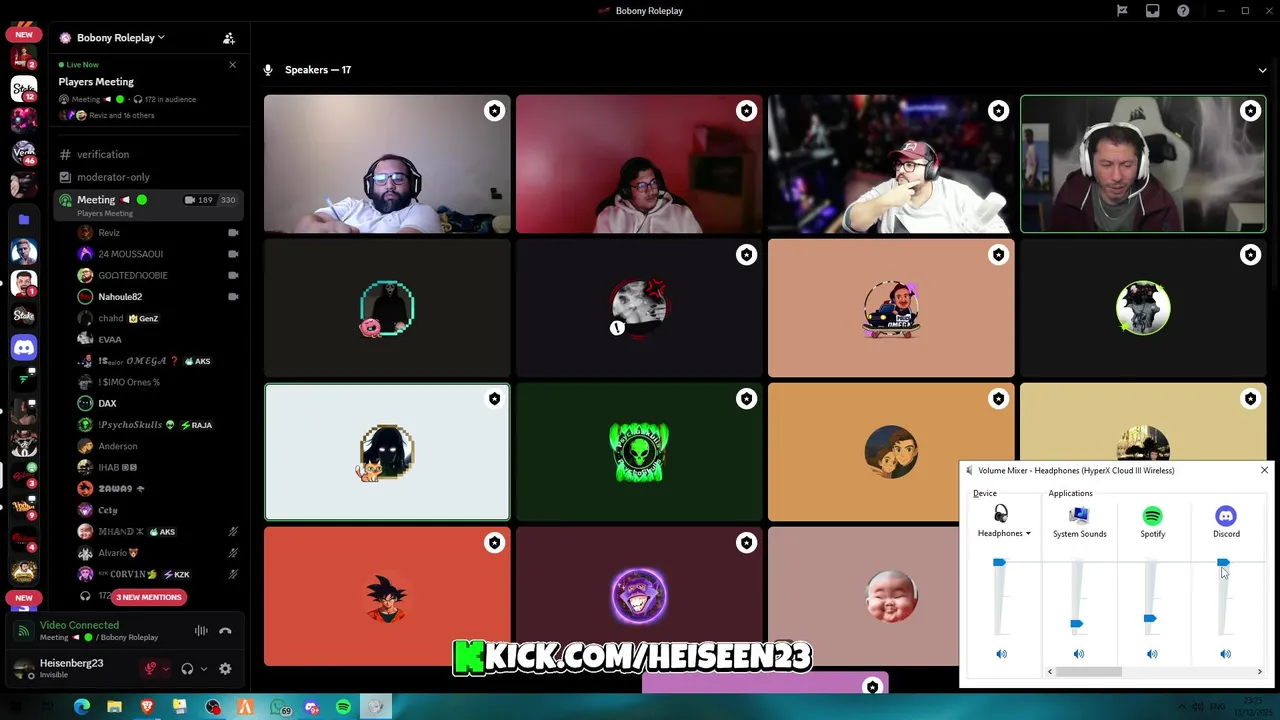Click camera icon next to Nahoule82
The height and width of the screenshot is (720, 1280).
click(x=233, y=297)
